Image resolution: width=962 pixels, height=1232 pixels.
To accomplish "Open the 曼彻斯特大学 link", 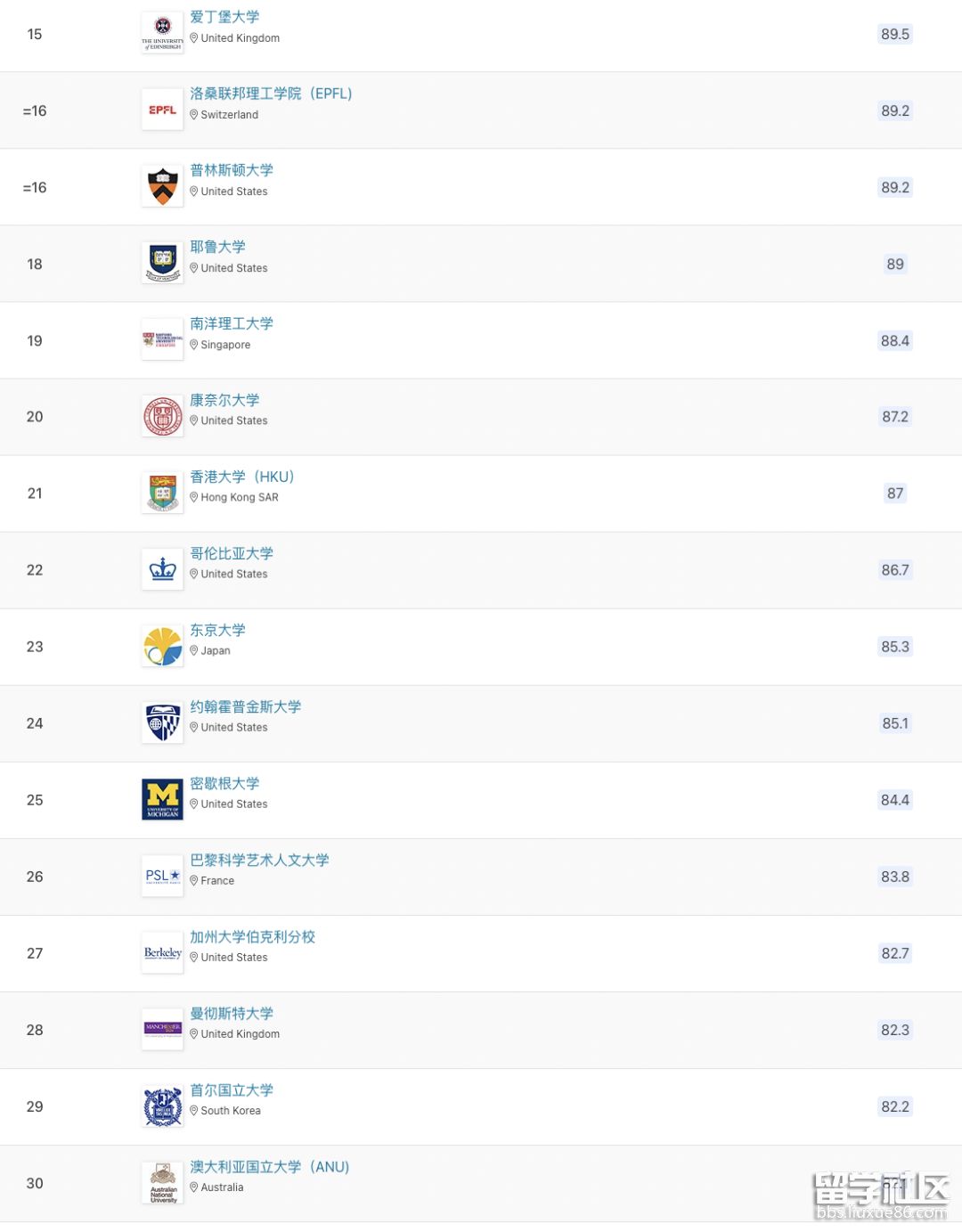I will 232,1013.
